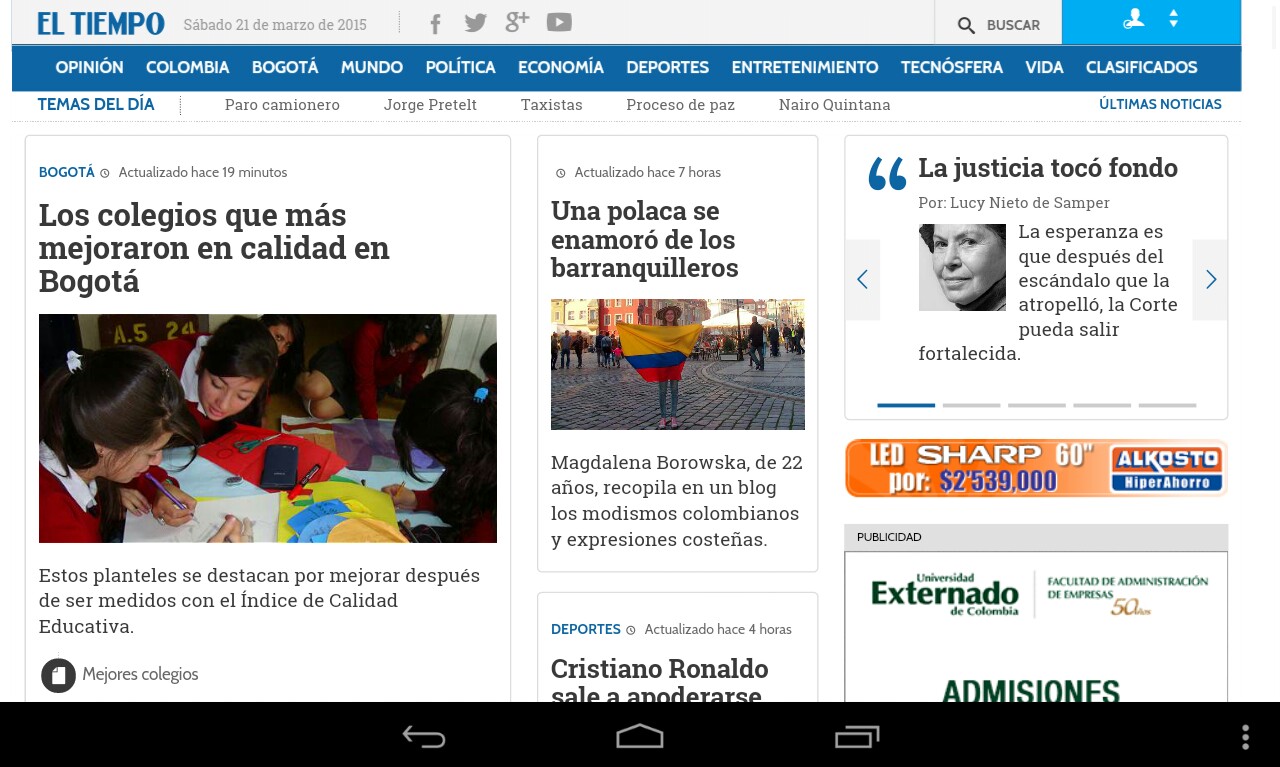Viewport: 1280px width, 767px height.
Task: Show next opinion column with right arrow
Action: click(x=1210, y=280)
